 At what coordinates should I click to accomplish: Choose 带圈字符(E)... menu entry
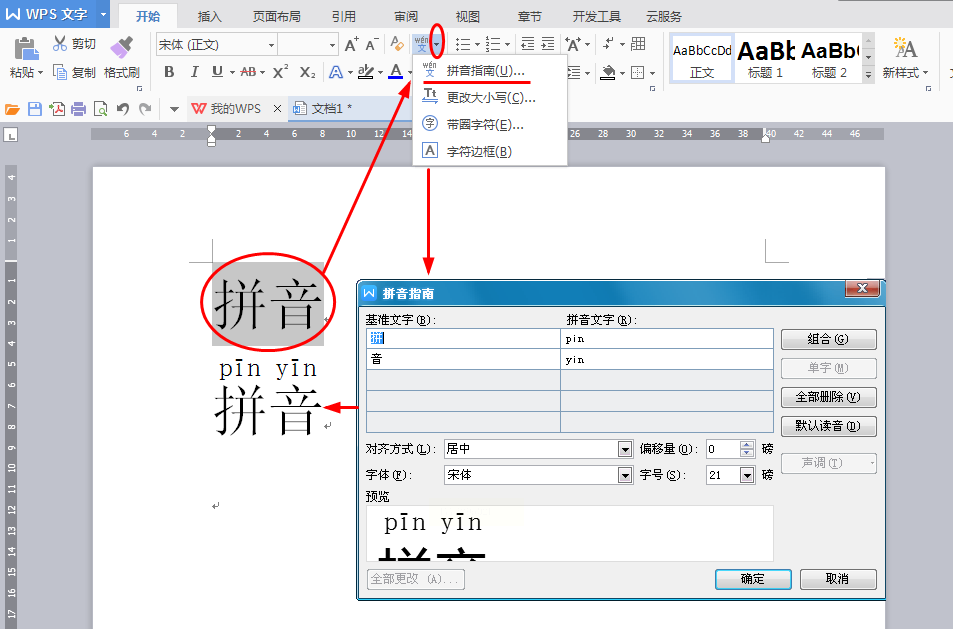[489, 125]
